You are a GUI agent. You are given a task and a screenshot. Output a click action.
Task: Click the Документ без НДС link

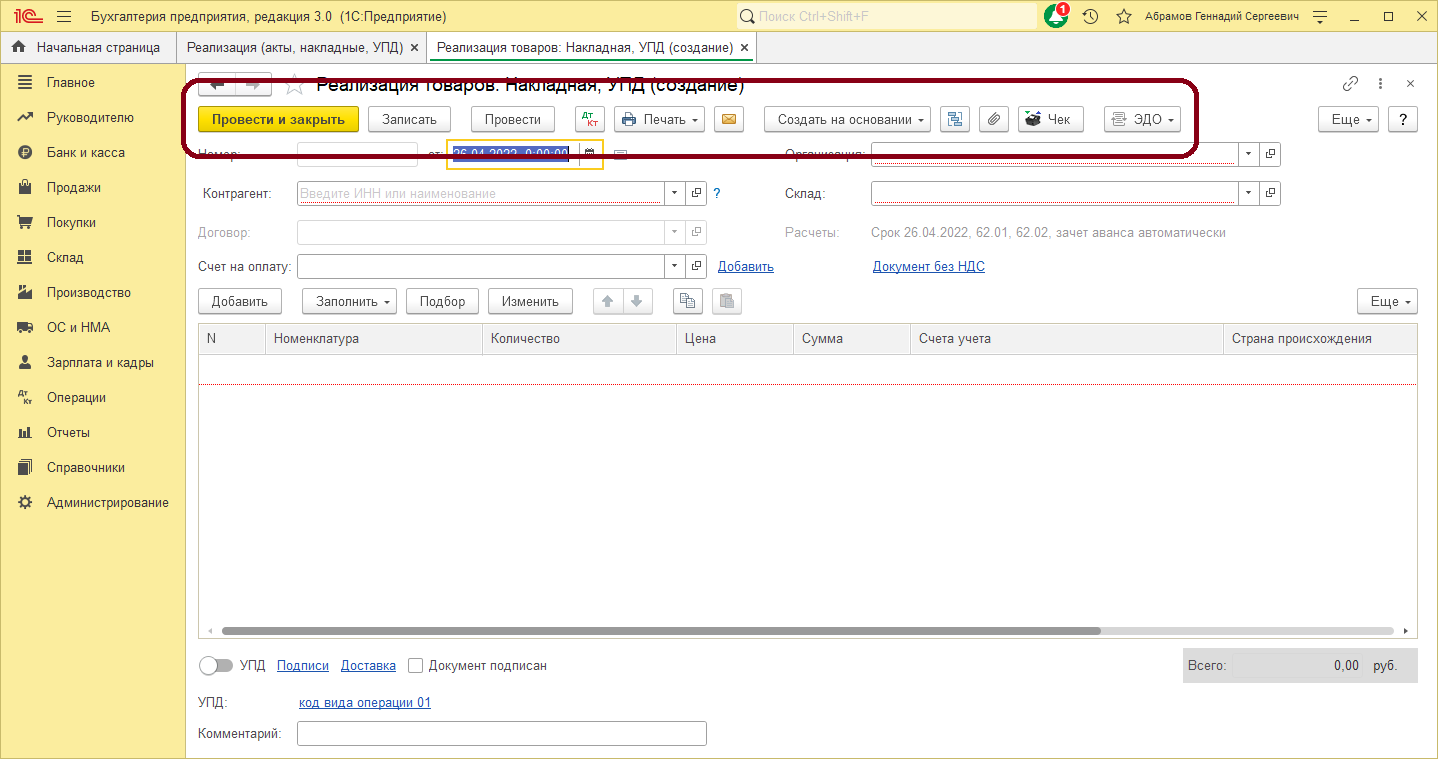click(x=928, y=266)
